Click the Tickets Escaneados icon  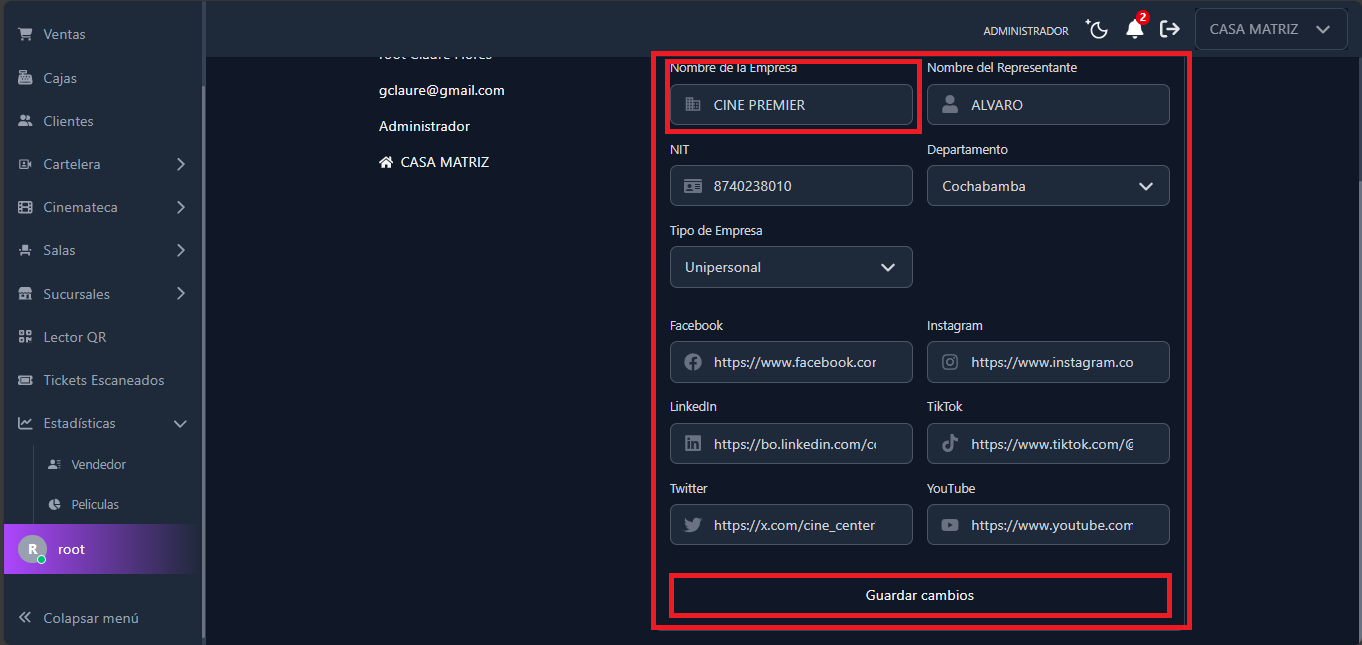click(x=25, y=380)
